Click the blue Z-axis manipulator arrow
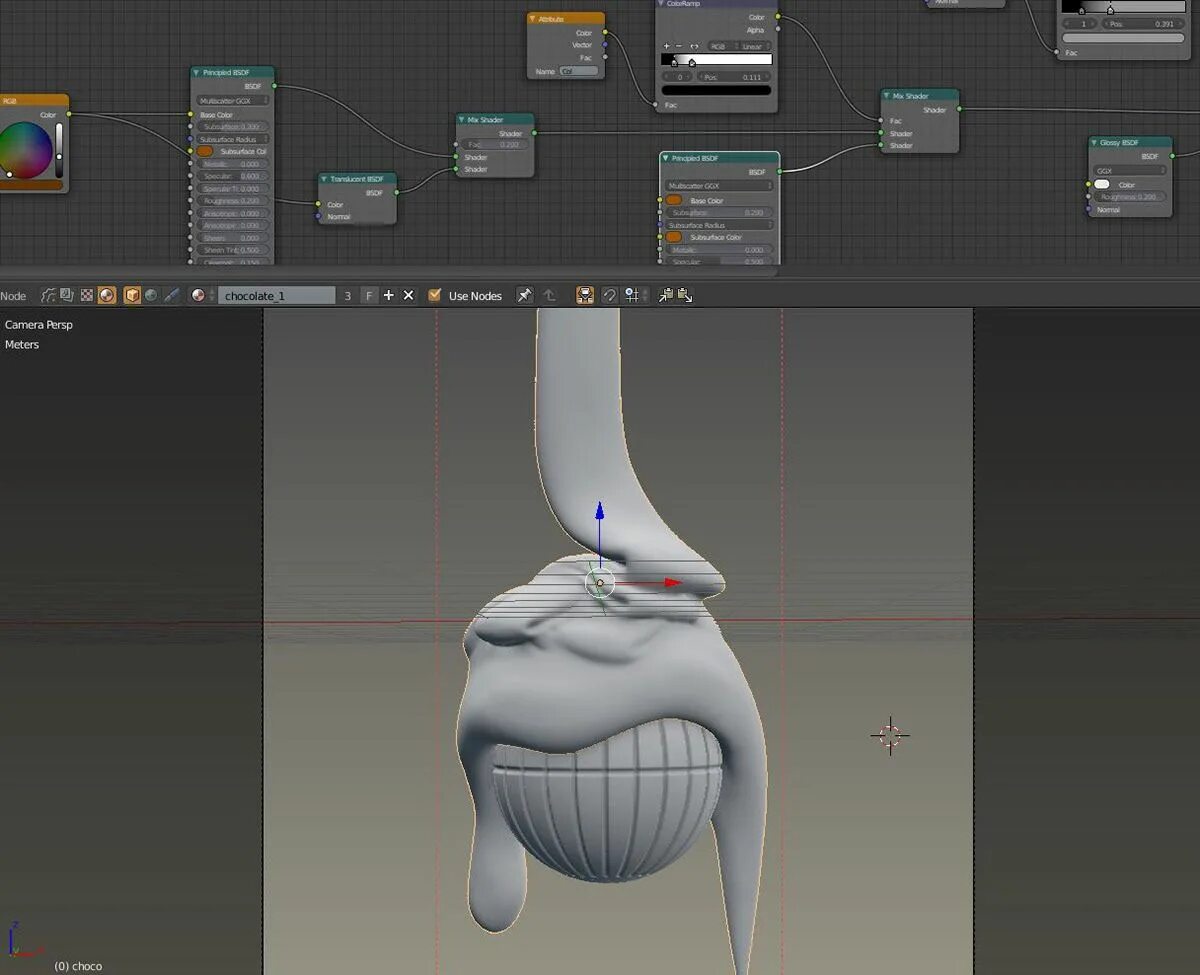Viewport: 1200px width, 975px height. pyautogui.click(x=600, y=510)
